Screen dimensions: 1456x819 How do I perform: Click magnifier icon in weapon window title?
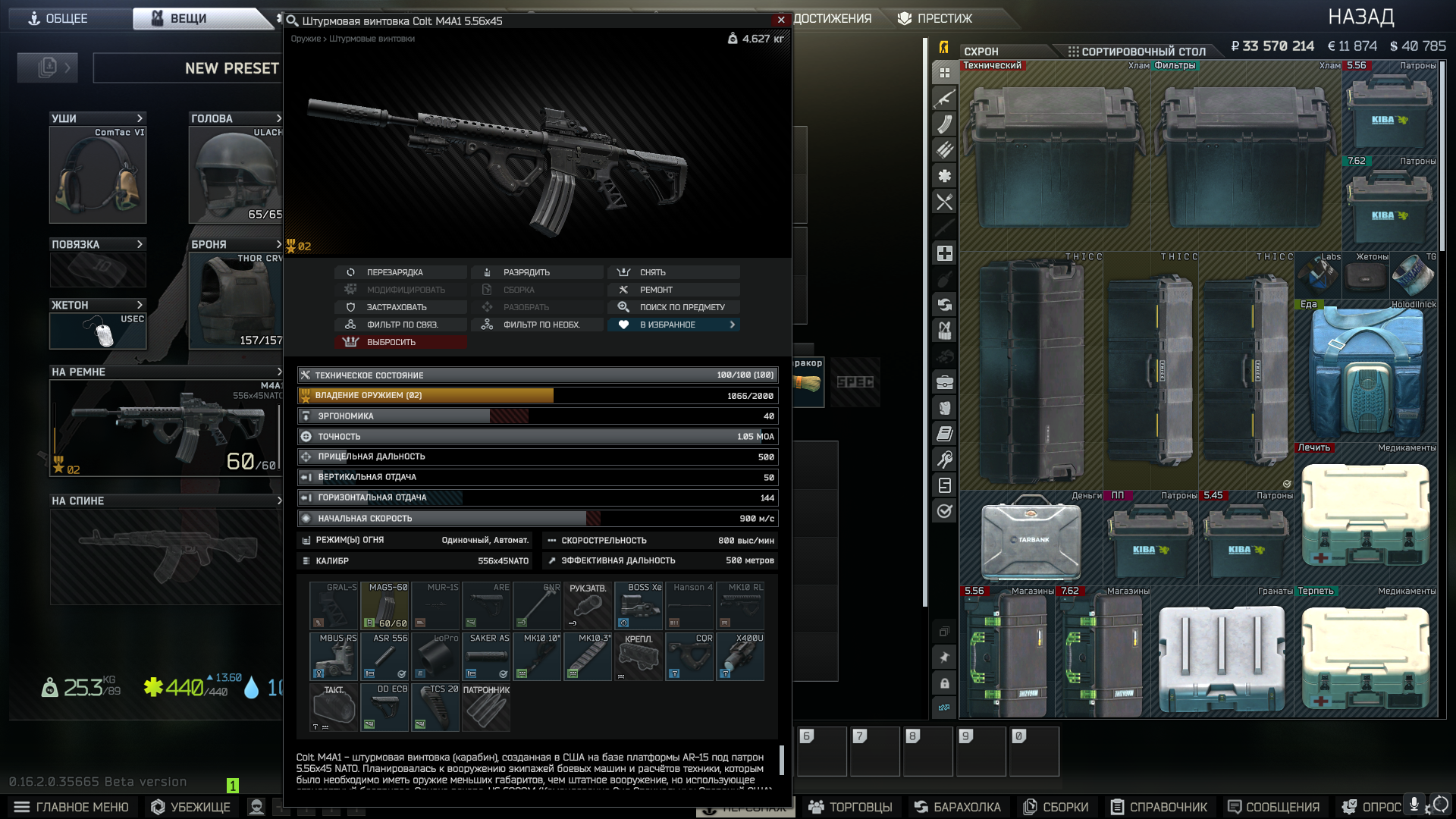(x=292, y=20)
